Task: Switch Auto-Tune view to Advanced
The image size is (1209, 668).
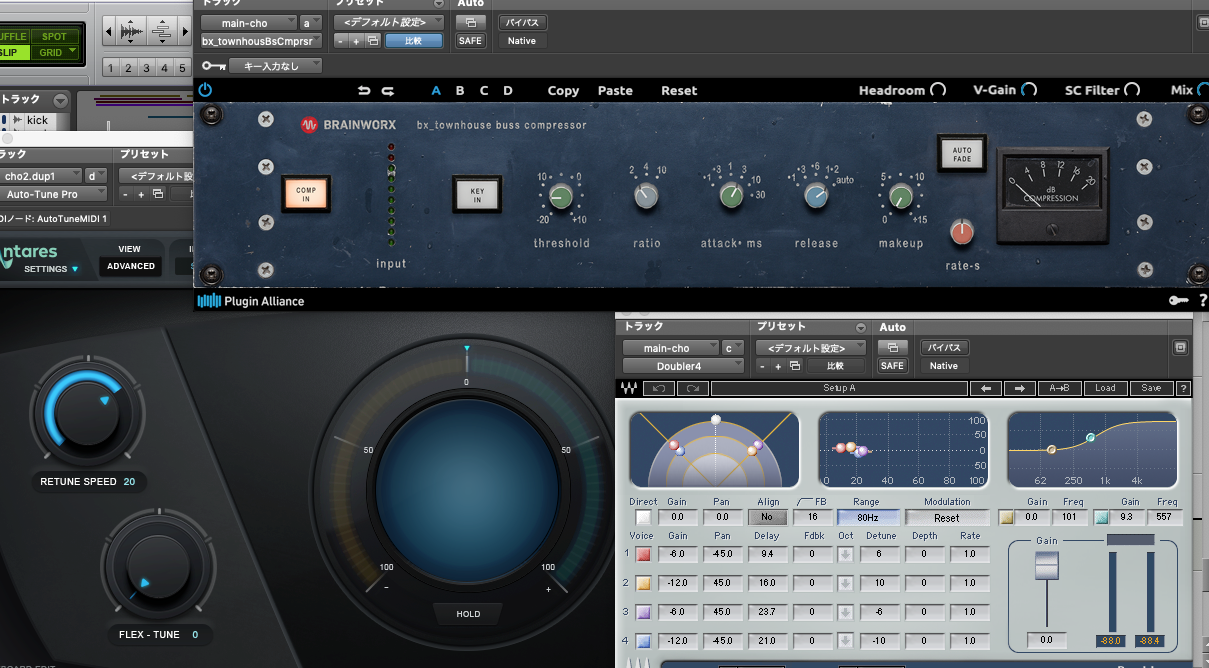Action: [131, 266]
